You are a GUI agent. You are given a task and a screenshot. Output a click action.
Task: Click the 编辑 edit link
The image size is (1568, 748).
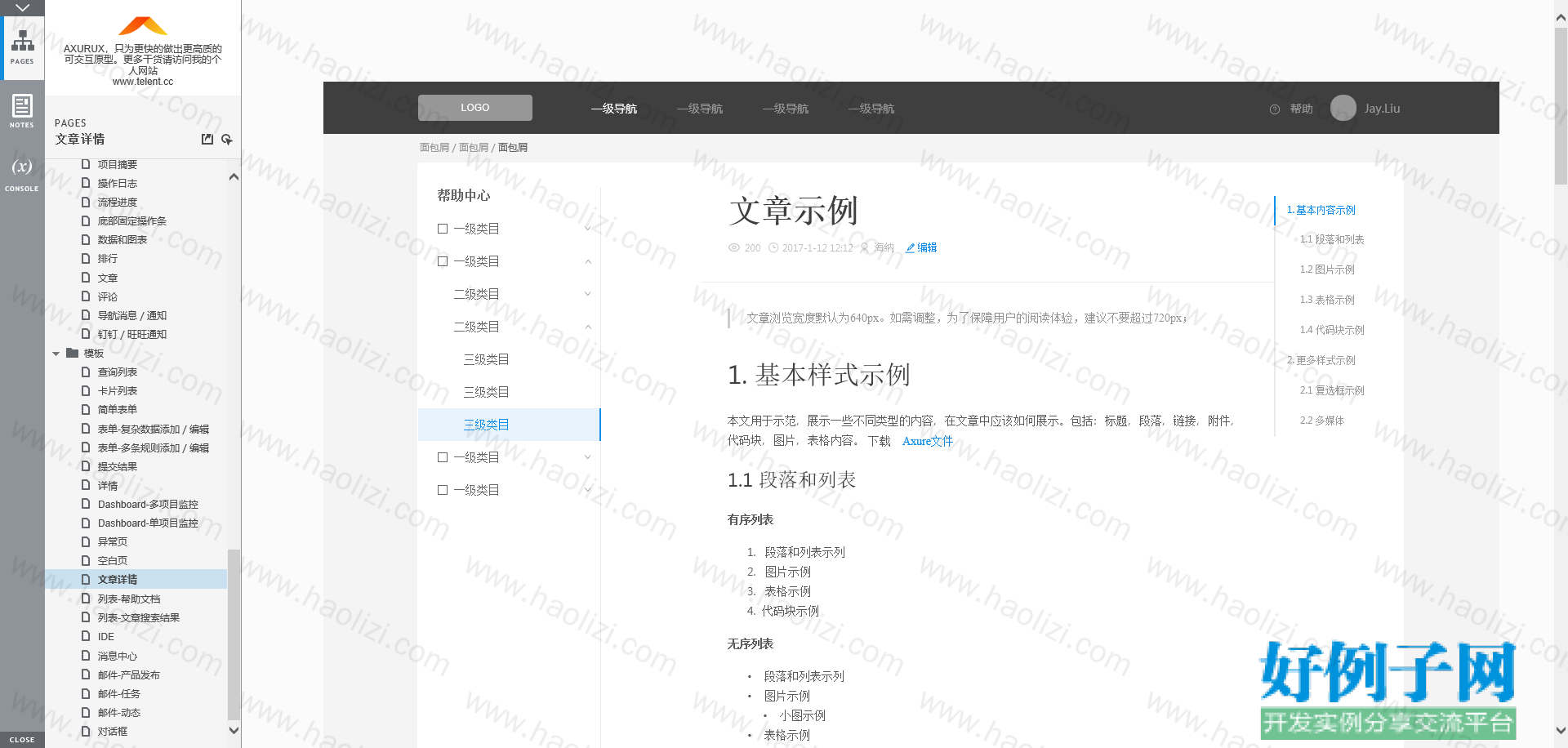pos(927,248)
